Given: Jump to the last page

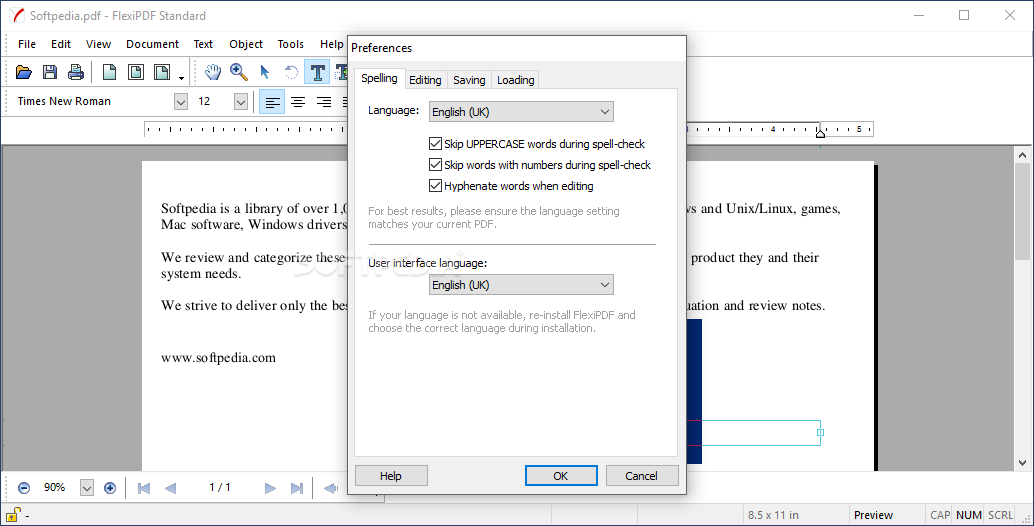Looking at the screenshot, I should [x=297, y=488].
